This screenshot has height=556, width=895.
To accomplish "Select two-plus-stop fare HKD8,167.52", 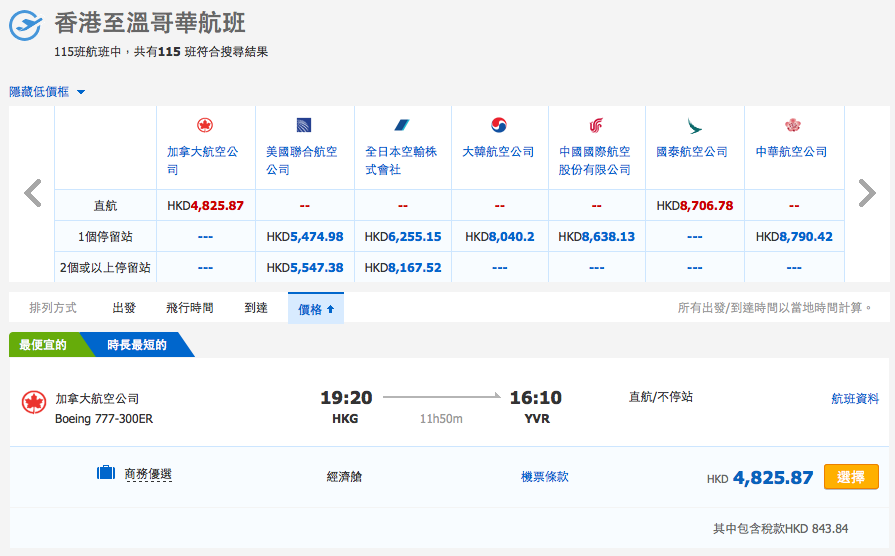I will [403, 267].
